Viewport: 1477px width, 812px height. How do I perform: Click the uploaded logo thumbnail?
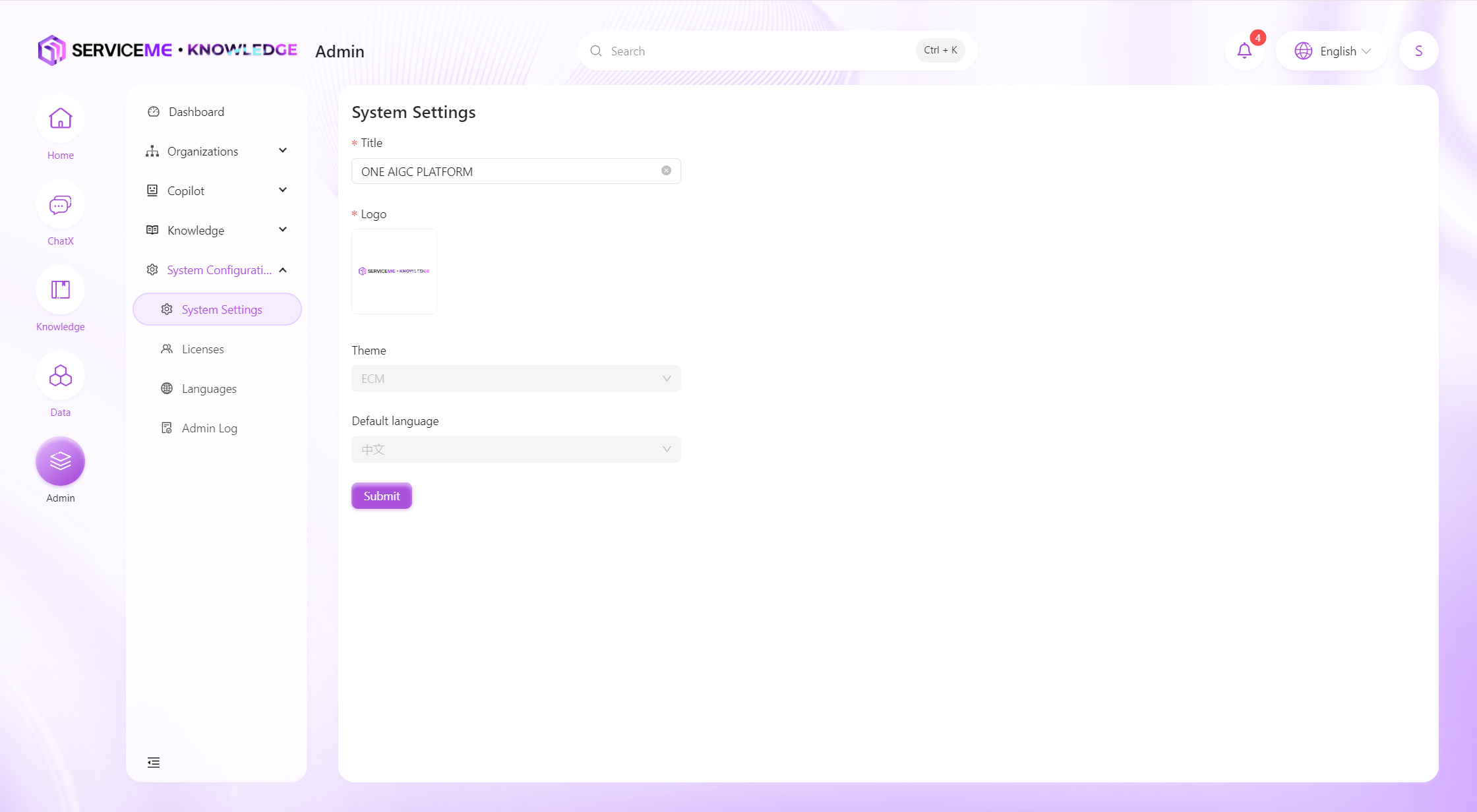[x=394, y=271]
